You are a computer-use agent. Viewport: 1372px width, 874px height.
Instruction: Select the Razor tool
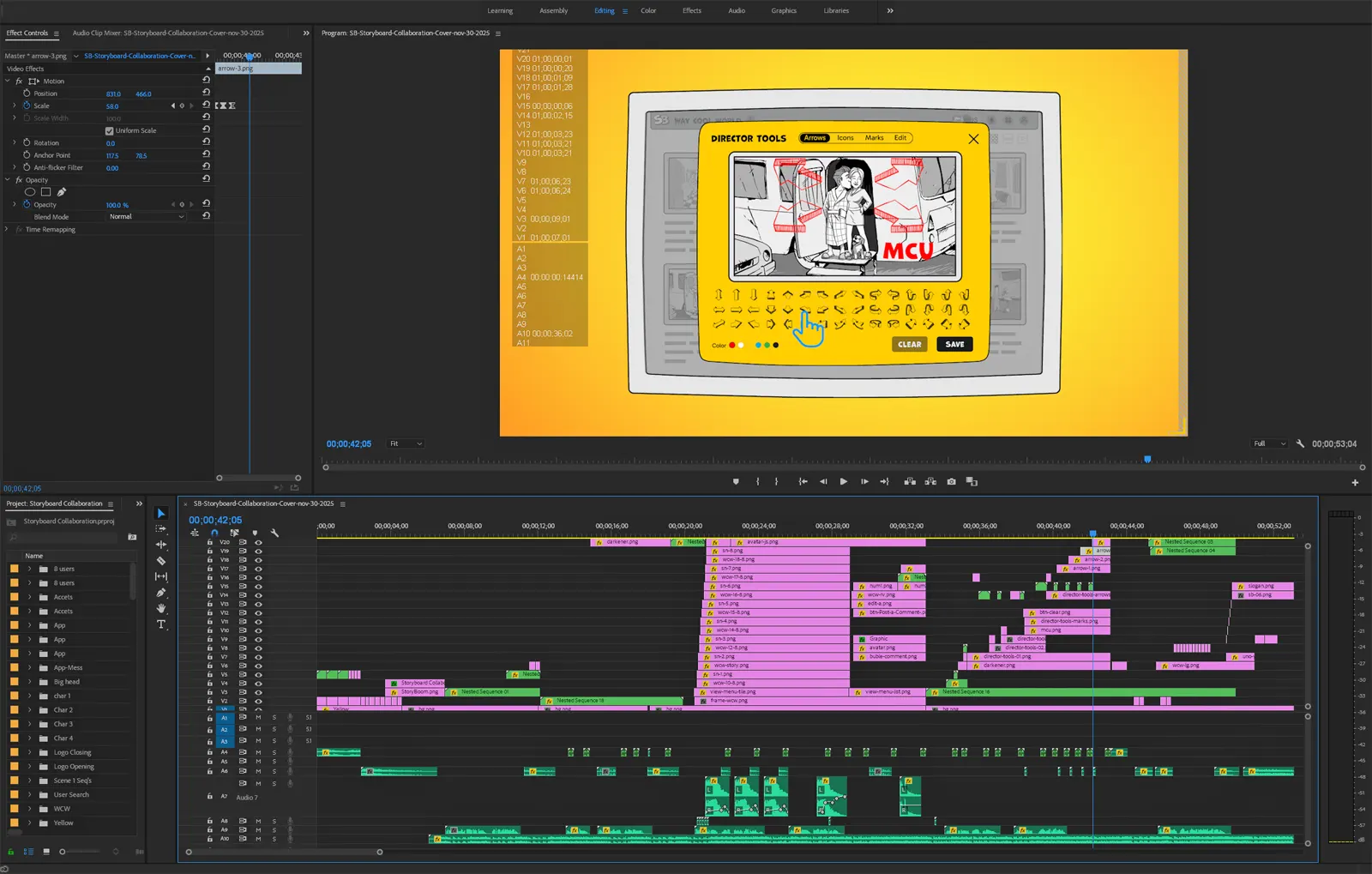pyautogui.click(x=160, y=560)
